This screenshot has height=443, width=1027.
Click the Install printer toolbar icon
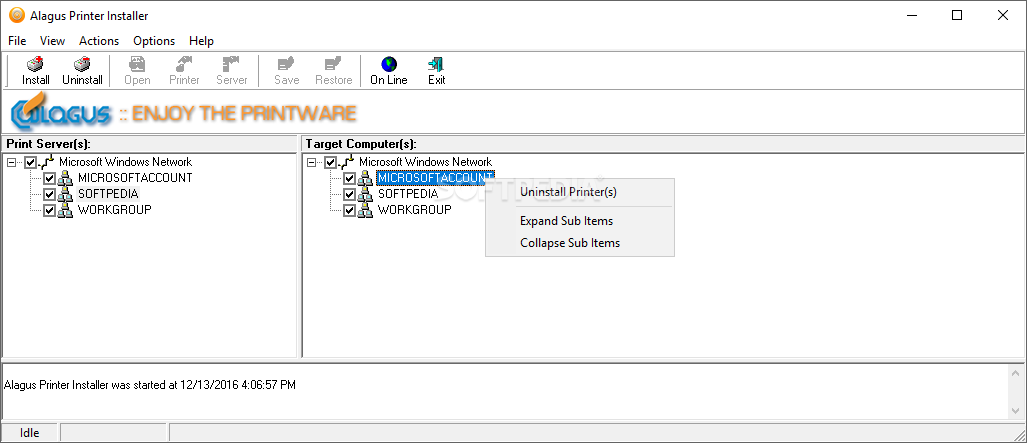point(35,65)
